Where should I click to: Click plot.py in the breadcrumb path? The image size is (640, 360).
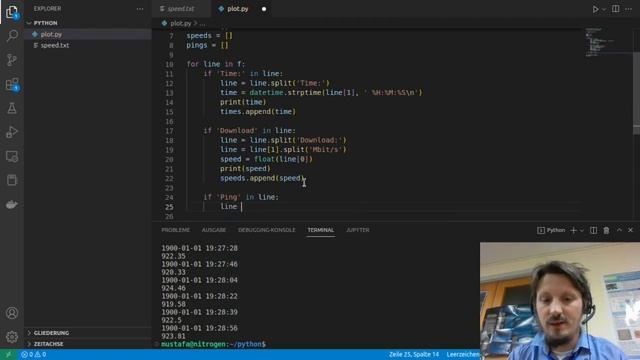181,24
